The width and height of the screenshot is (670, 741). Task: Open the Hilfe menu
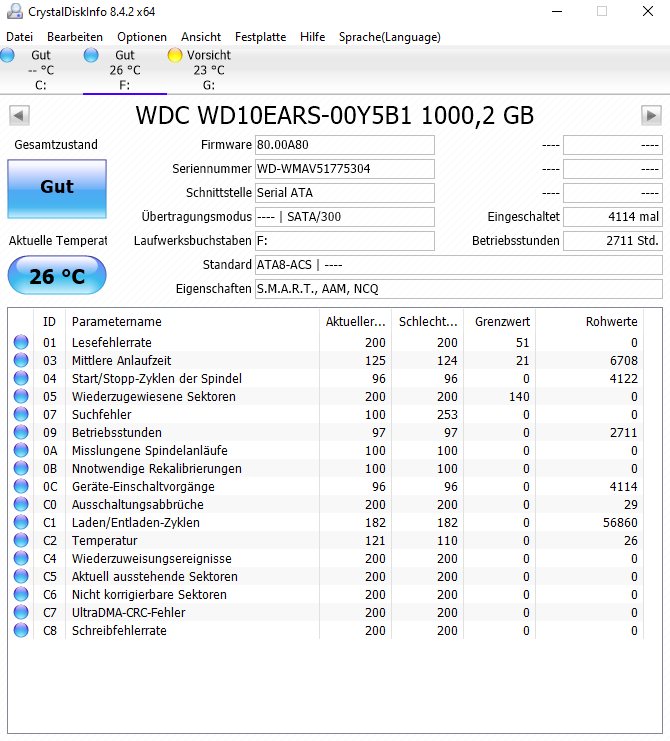click(x=312, y=37)
